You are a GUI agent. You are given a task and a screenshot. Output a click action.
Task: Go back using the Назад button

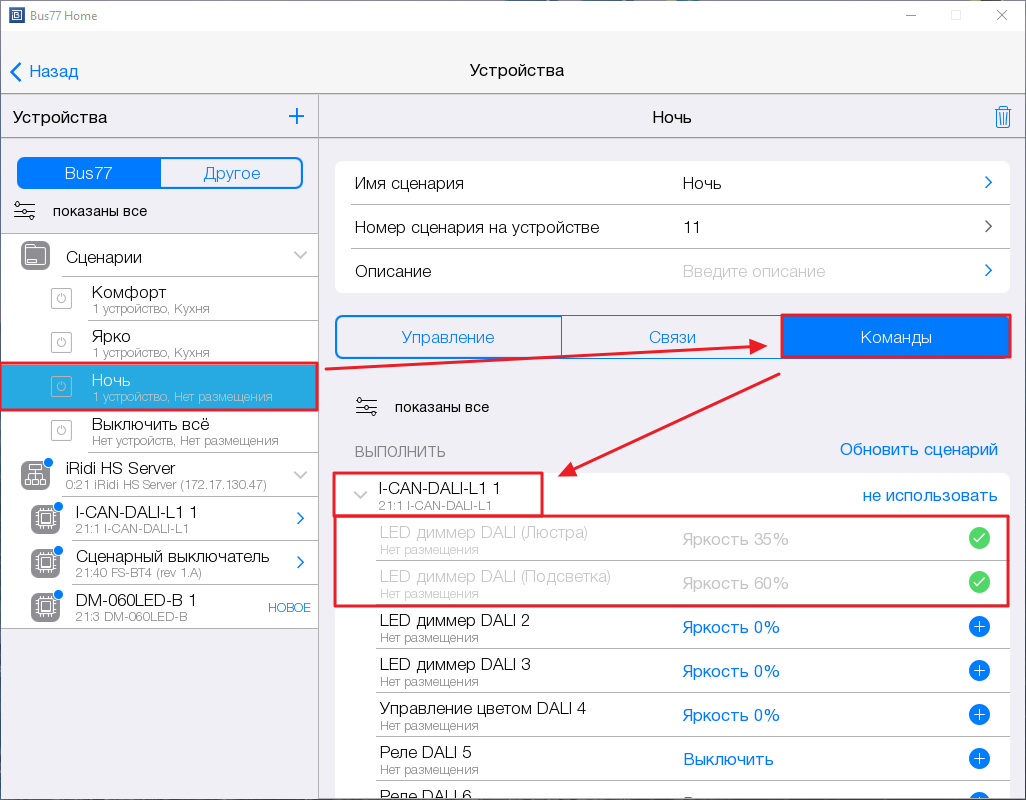44,71
